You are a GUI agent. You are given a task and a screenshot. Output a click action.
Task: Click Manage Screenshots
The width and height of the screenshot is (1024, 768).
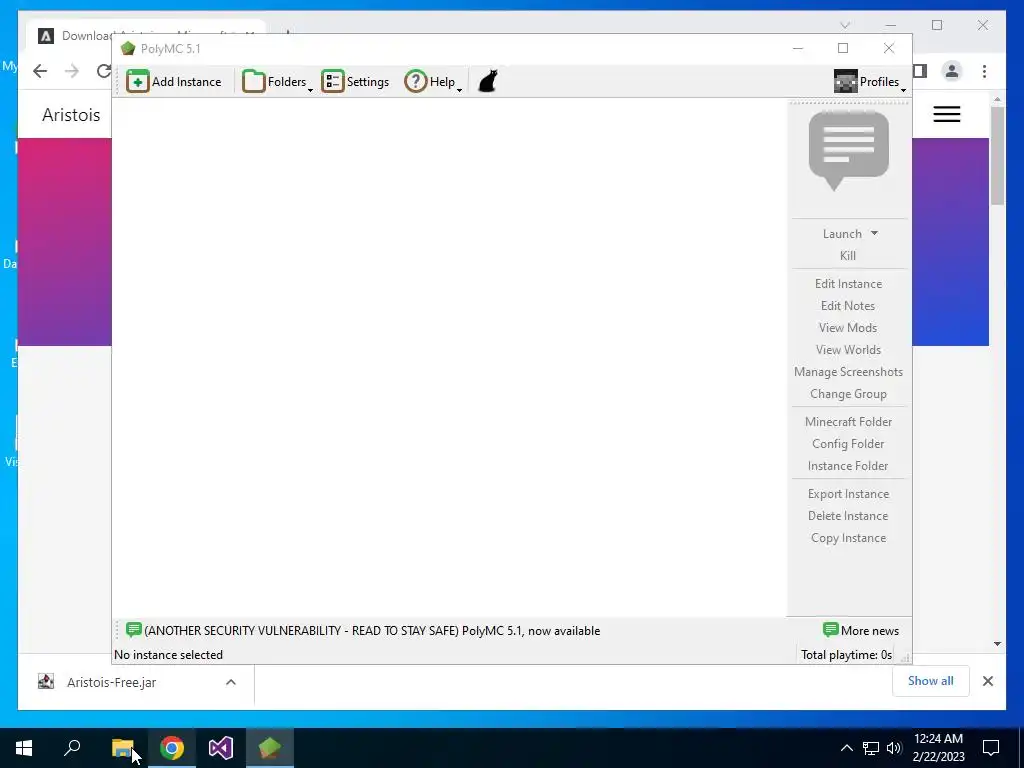pyautogui.click(x=848, y=372)
